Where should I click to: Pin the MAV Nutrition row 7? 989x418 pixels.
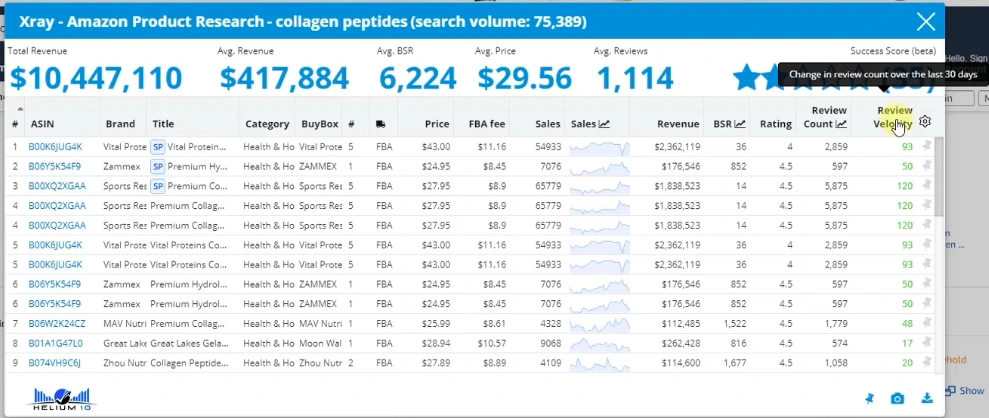pyautogui.click(x=927, y=323)
